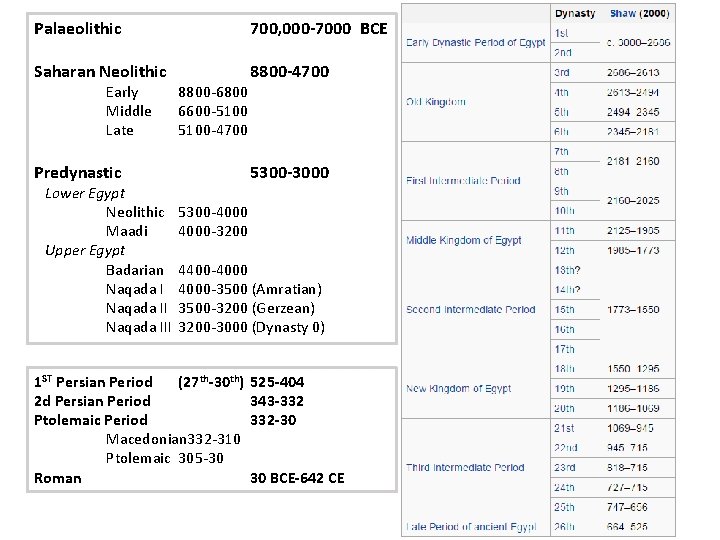Click the Old Kingdom link
The width and height of the screenshot is (720, 540).
click(x=435, y=102)
